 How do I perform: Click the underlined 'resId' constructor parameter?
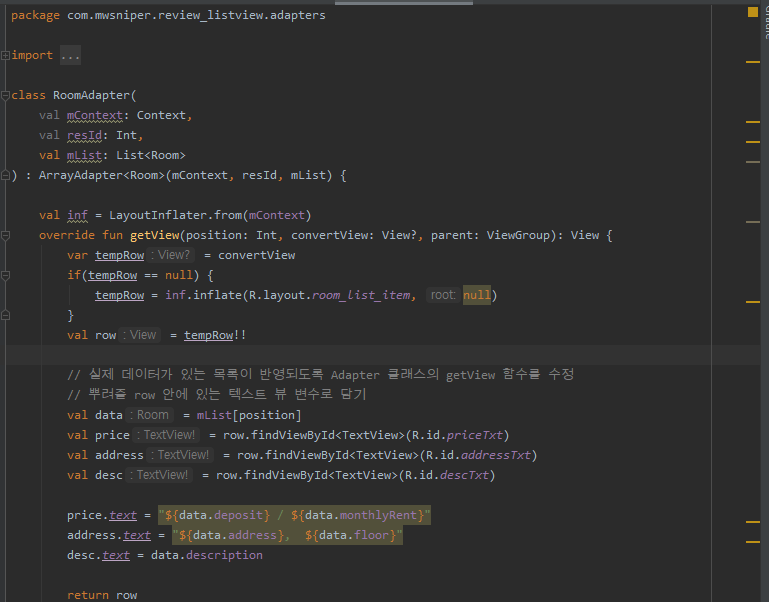(84, 135)
